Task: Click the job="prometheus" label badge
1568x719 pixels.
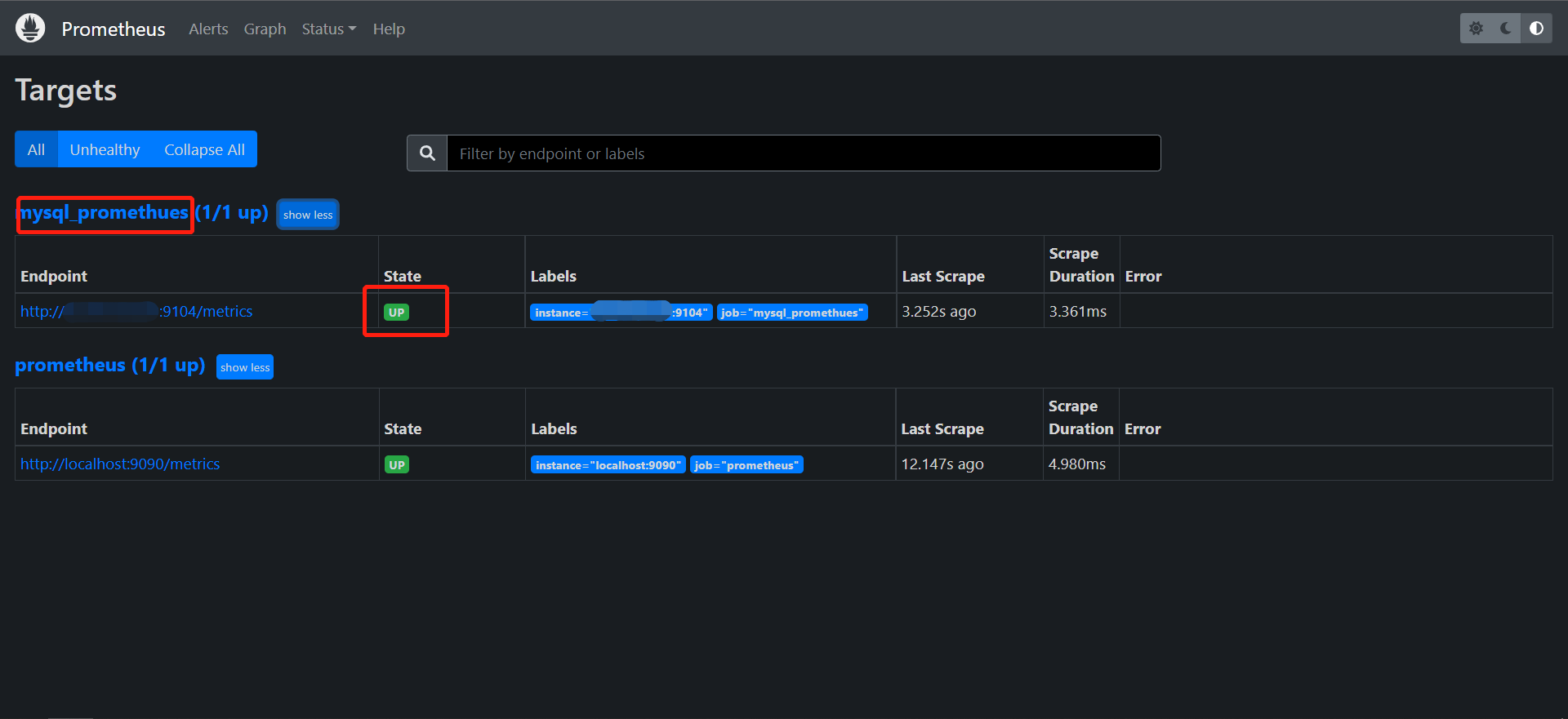Action: tap(746, 464)
